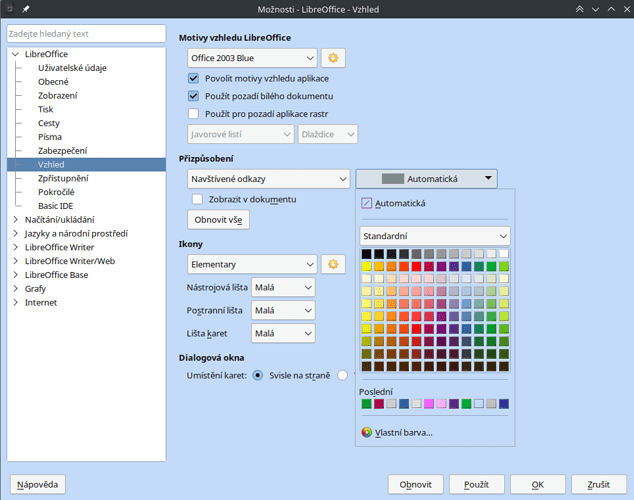Pick the white swatch in palette top row
The width and height of the screenshot is (634, 500).
tap(504, 254)
